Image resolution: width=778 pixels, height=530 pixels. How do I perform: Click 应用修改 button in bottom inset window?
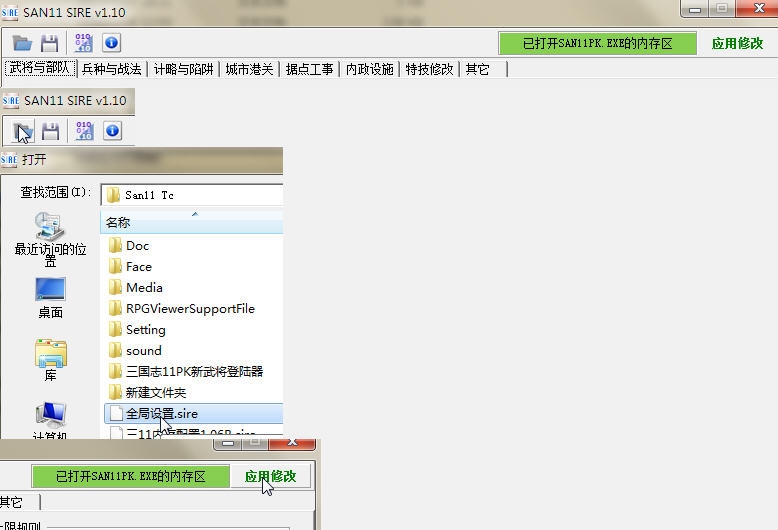(270, 476)
